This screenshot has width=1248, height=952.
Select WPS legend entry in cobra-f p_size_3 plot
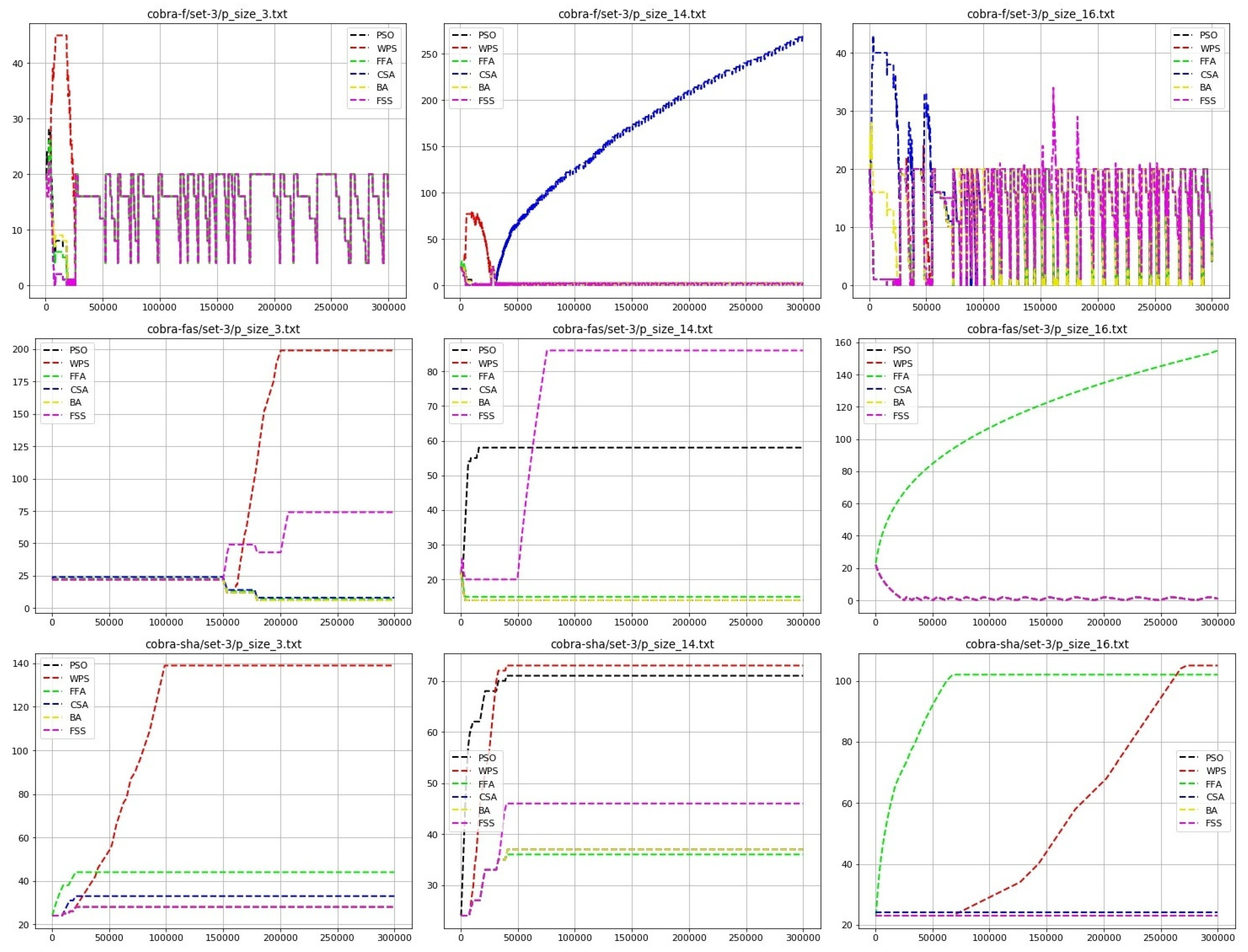386,48
